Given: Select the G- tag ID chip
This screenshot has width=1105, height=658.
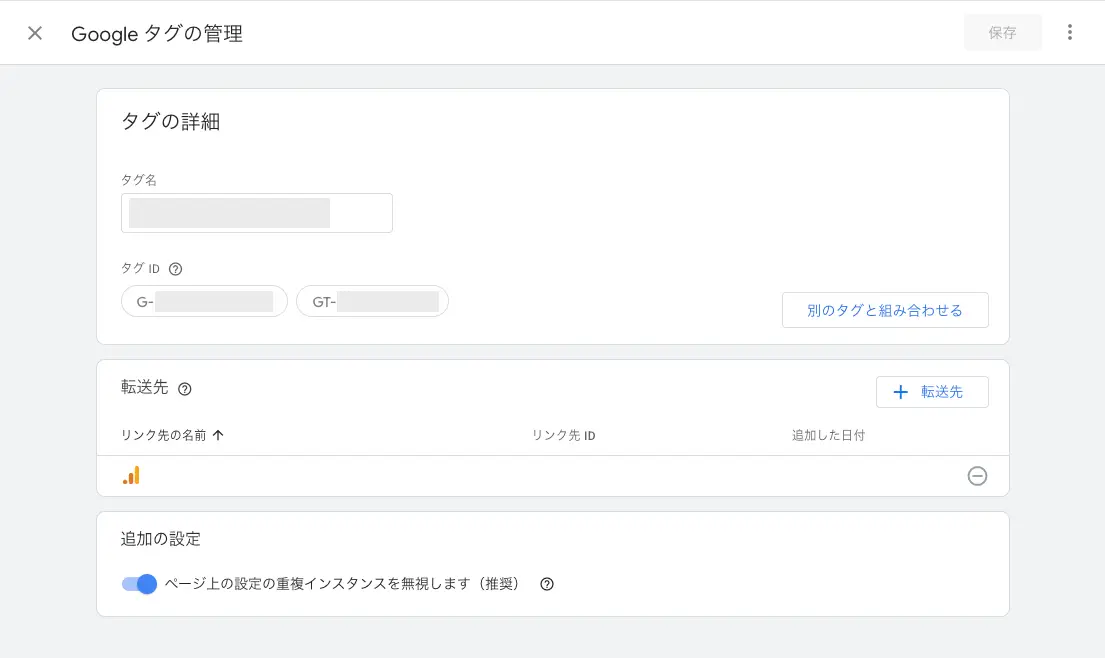Looking at the screenshot, I should pyautogui.click(x=204, y=301).
